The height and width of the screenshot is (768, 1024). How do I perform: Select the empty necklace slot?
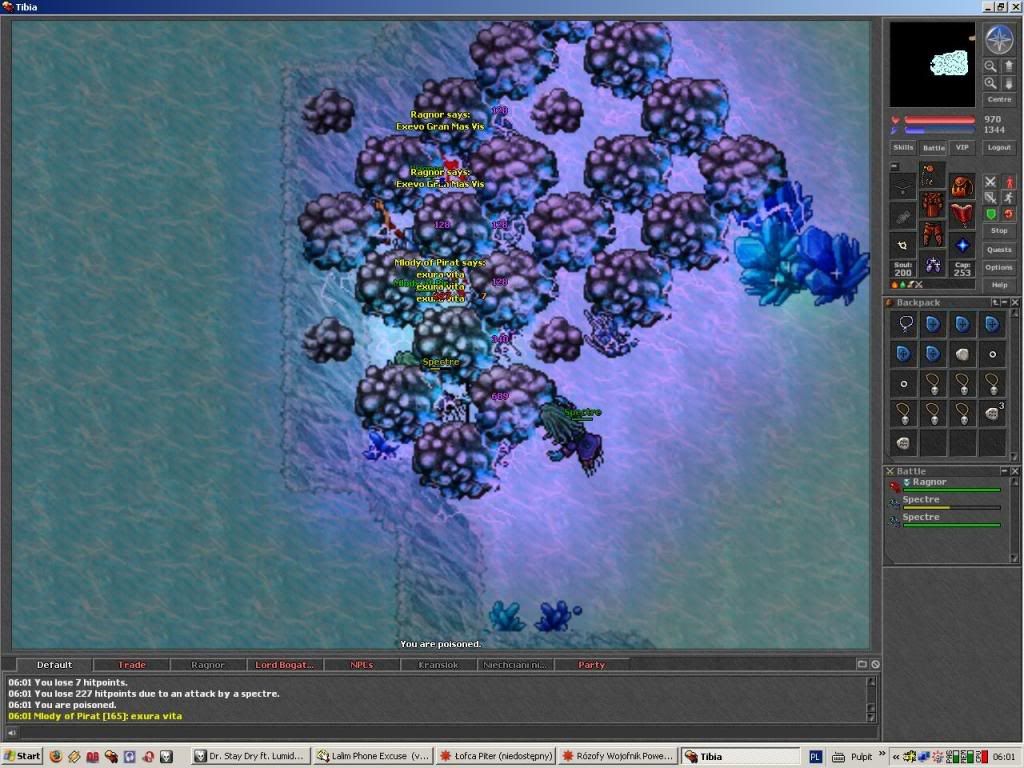[903, 187]
